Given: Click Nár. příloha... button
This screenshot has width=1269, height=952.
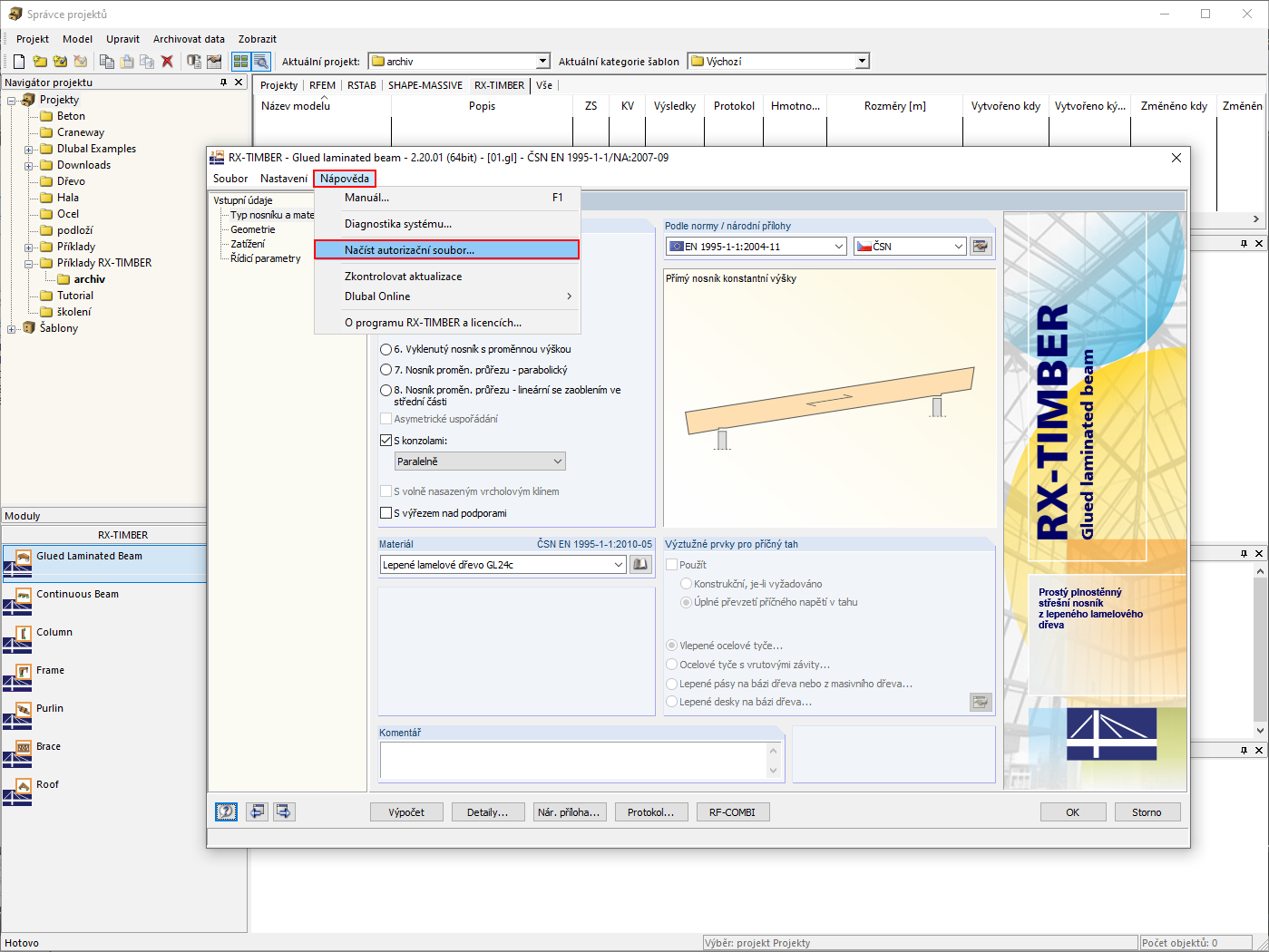Looking at the screenshot, I should coord(569,812).
